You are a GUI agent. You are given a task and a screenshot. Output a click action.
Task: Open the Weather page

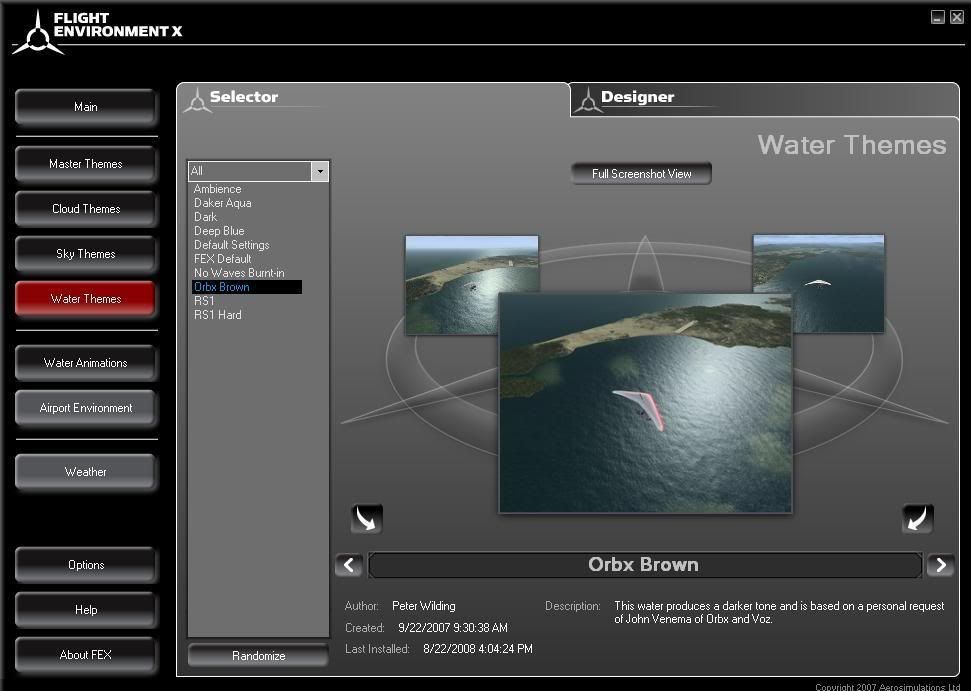pos(86,472)
